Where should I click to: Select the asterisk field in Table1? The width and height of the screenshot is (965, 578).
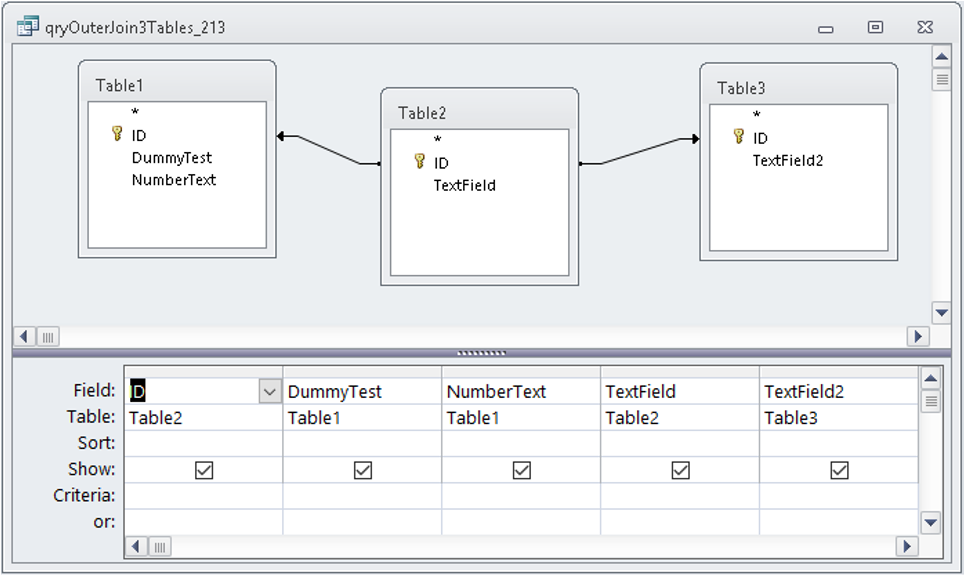[135, 113]
